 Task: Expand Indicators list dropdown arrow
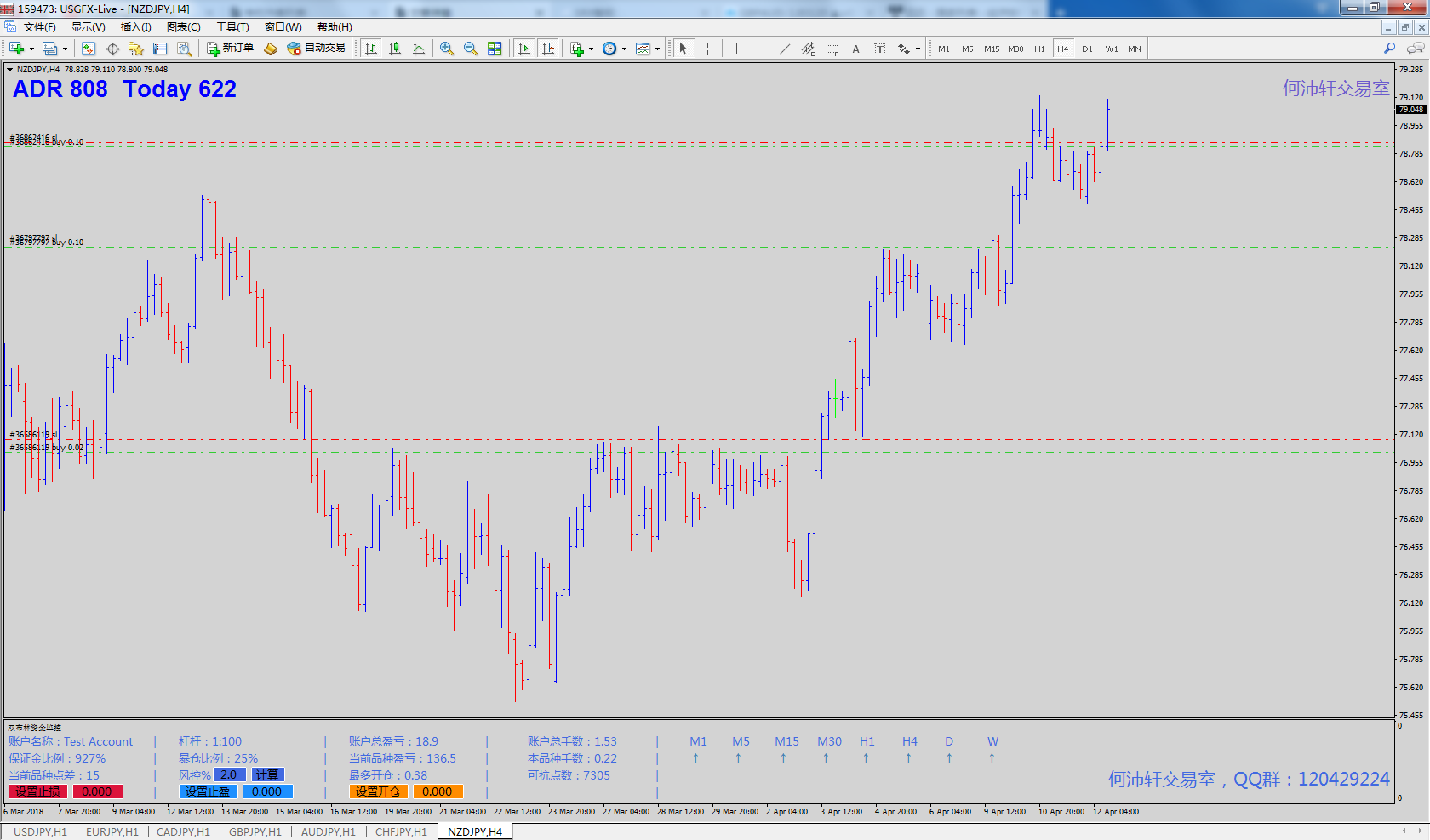(x=591, y=49)
